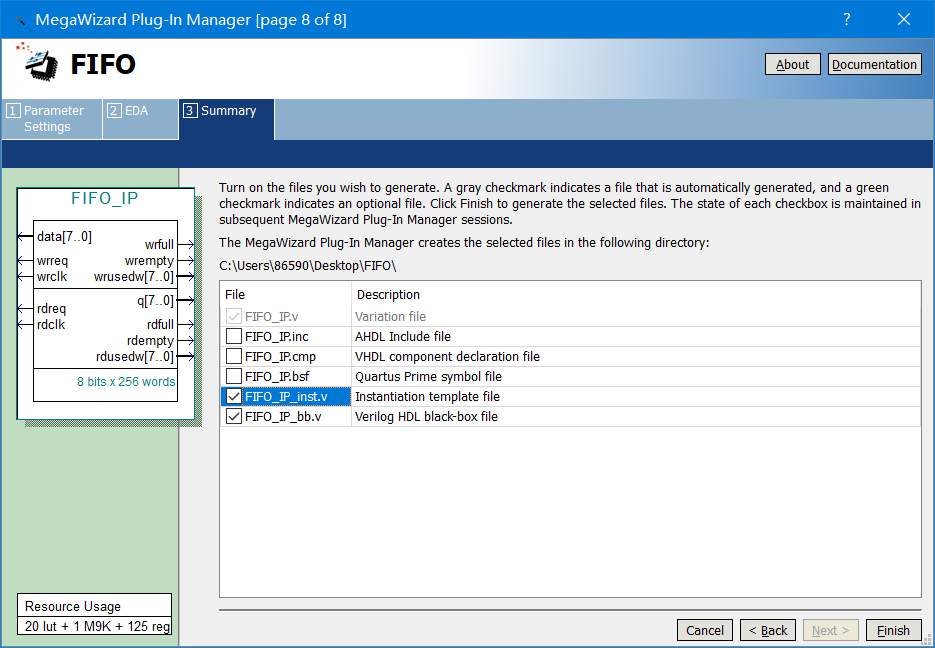
Task: Select the FIFO_IP.bsf file name
Action: [277, 377]
